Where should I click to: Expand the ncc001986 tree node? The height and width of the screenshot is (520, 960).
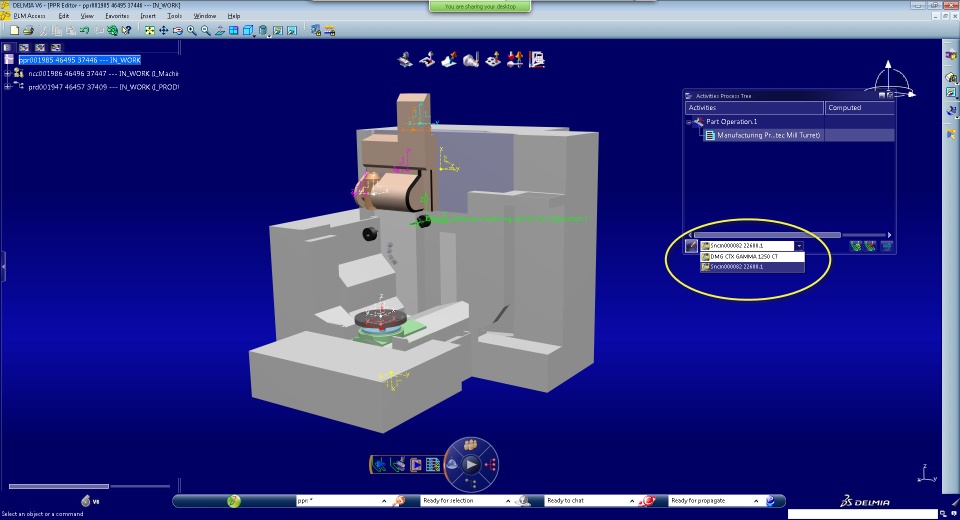[7, 73]
